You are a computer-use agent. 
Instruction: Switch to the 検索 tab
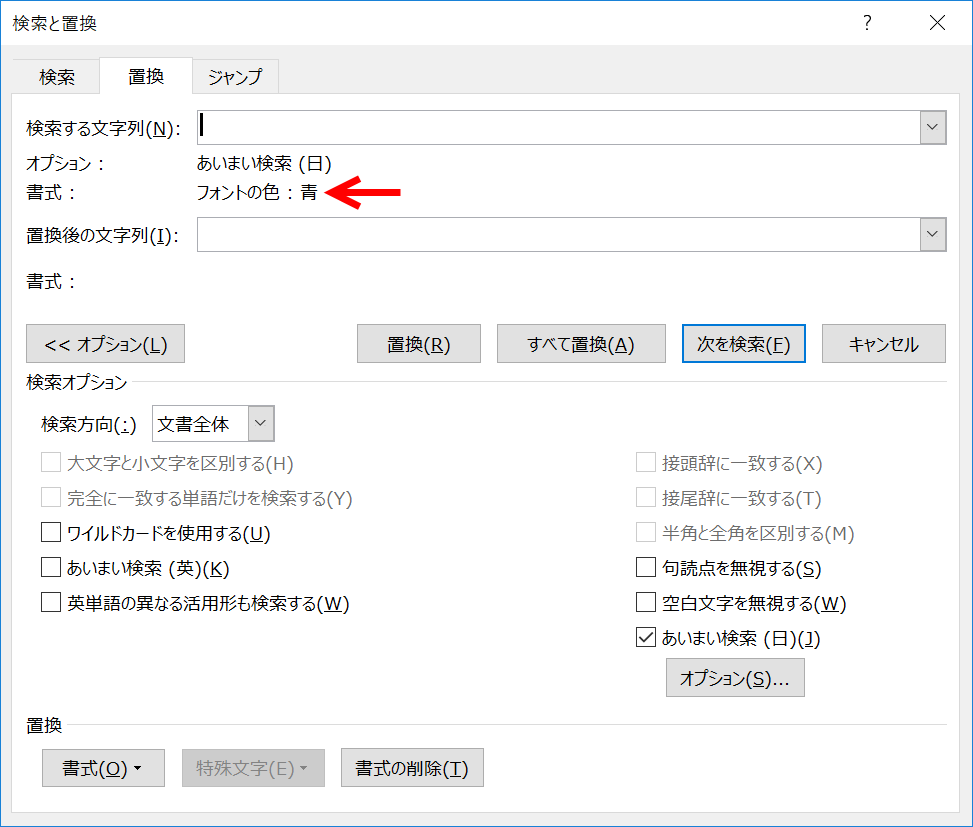pos(57,76)
